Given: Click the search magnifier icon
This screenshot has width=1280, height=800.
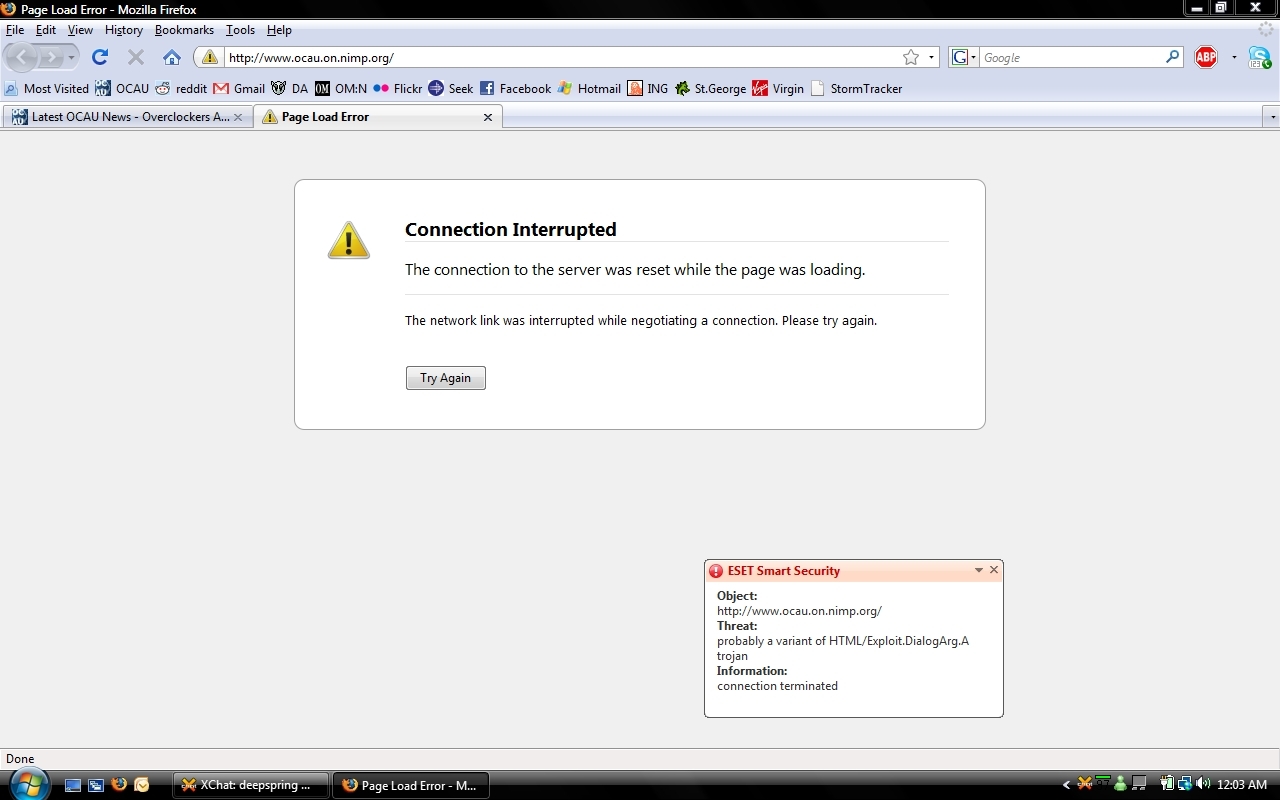Looking at the screenshot, I should point(1172,57).
